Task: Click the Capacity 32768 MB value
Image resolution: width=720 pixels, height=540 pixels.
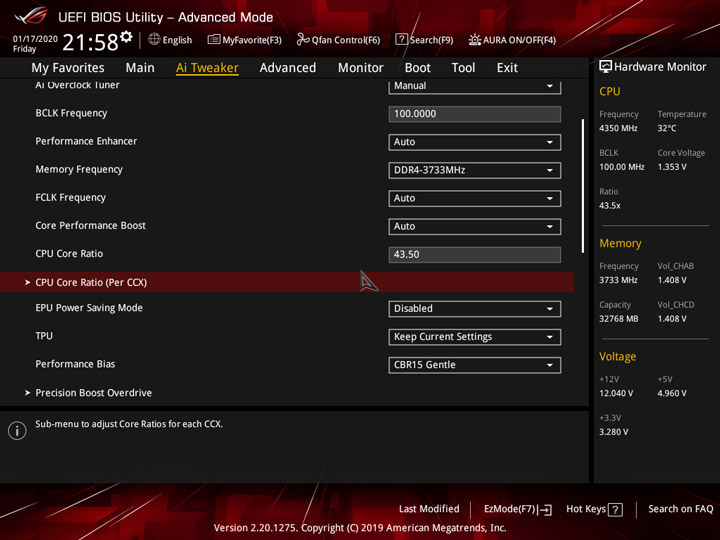Action: 619,319
